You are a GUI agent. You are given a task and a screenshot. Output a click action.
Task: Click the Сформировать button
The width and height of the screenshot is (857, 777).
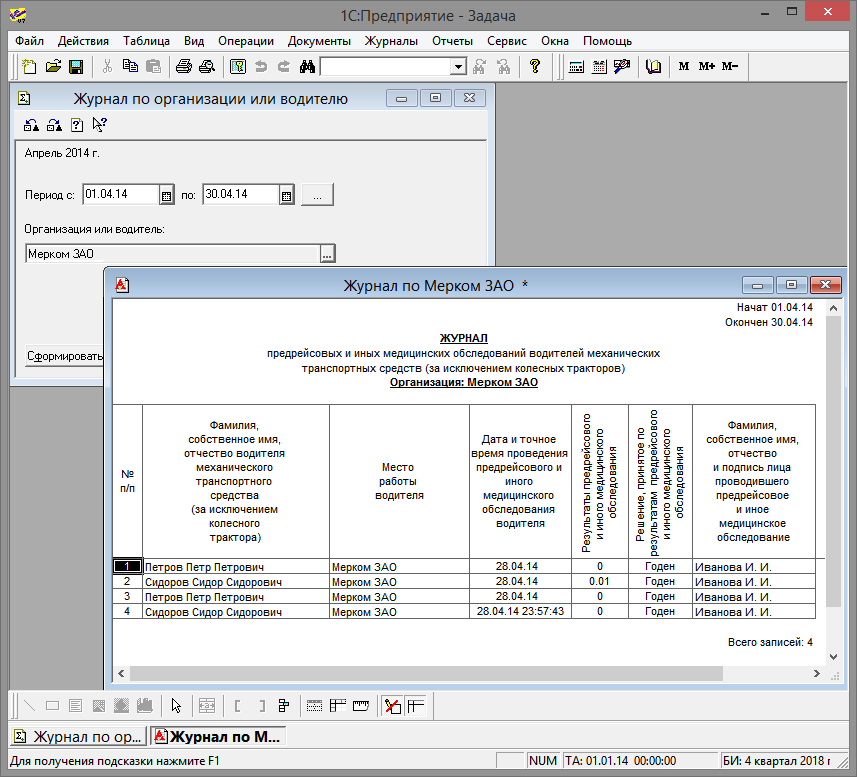[x=64, y=356]
